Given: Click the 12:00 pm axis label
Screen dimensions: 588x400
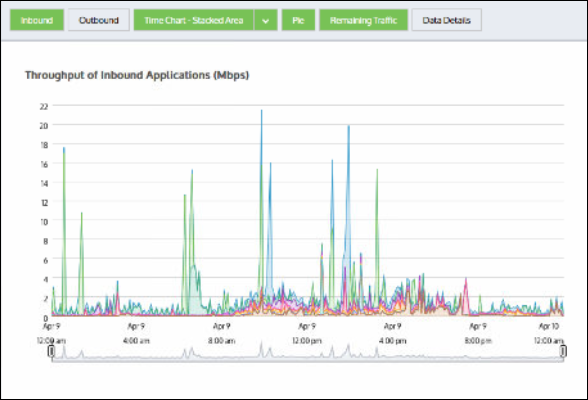Looking at the screenshot, I should pyautogui.click(x=307, y=341).
